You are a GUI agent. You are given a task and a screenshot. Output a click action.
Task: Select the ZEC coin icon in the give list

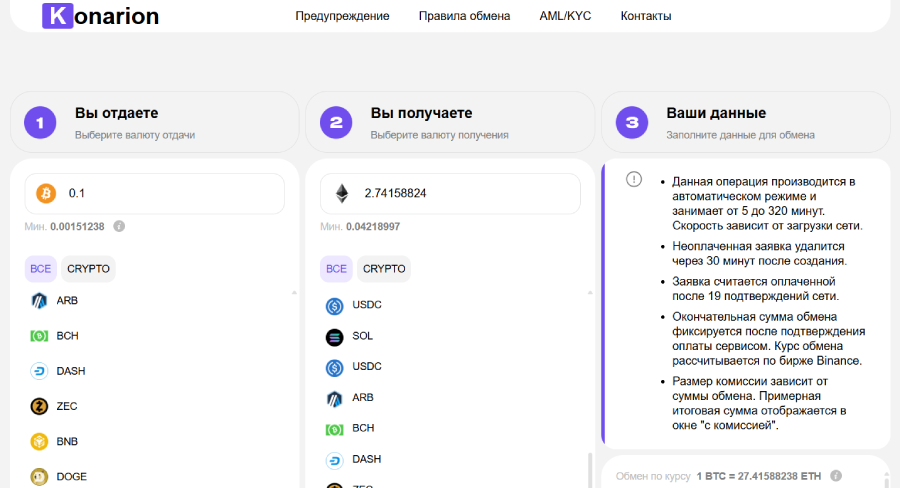[x=40, y=406]
